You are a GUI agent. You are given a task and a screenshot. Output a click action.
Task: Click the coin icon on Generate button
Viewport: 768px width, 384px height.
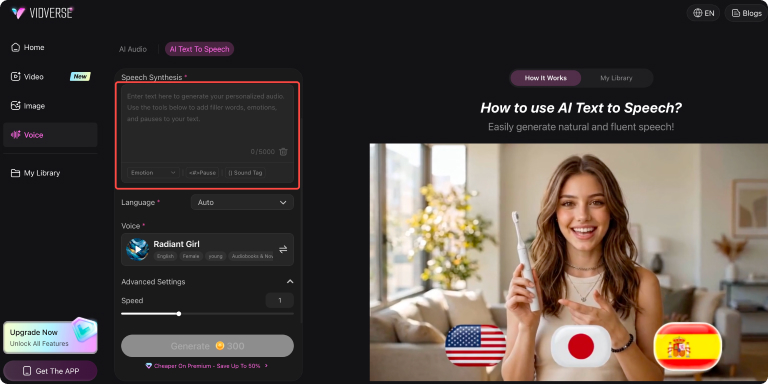tap(220, 346)
